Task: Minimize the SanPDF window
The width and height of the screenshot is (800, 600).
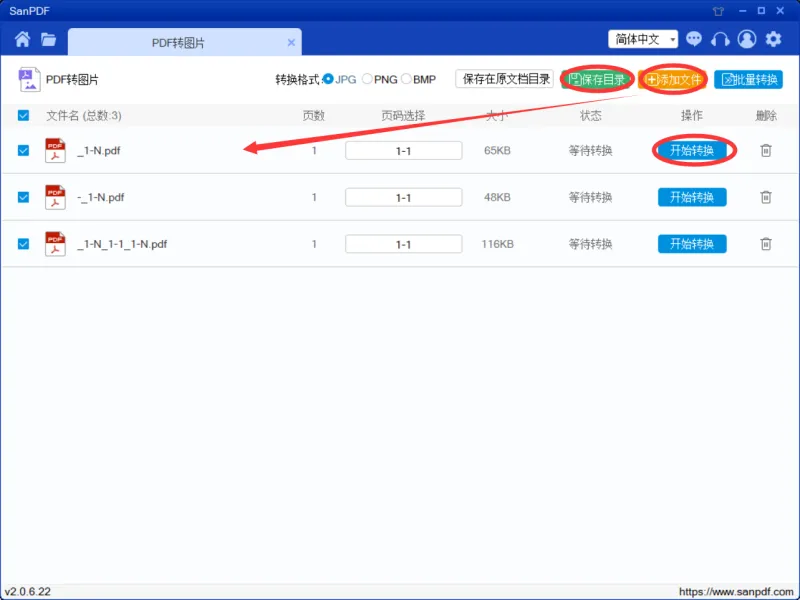Action: pyautogui.click(x=743, y=11)
